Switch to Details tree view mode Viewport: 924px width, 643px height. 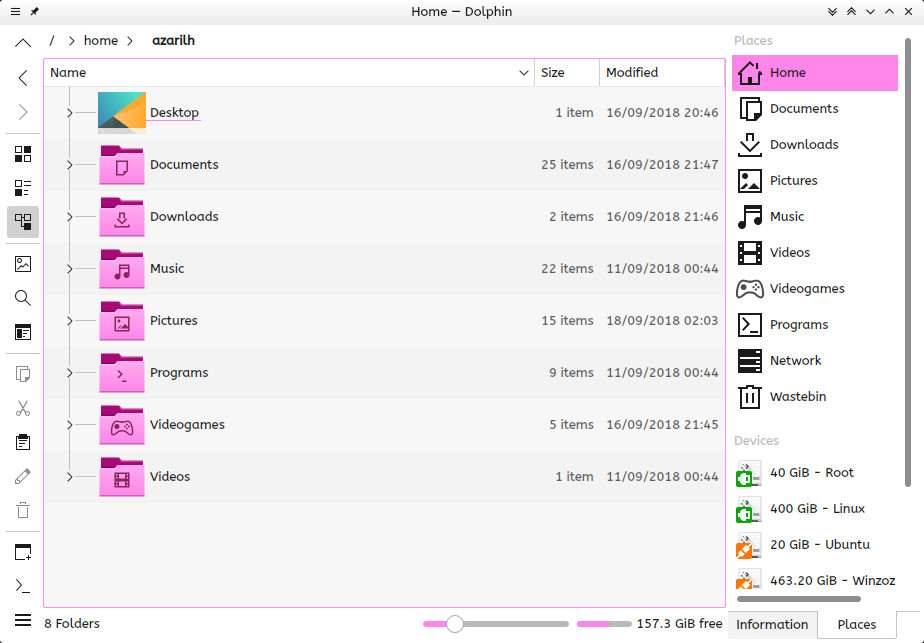click(23, 222)
